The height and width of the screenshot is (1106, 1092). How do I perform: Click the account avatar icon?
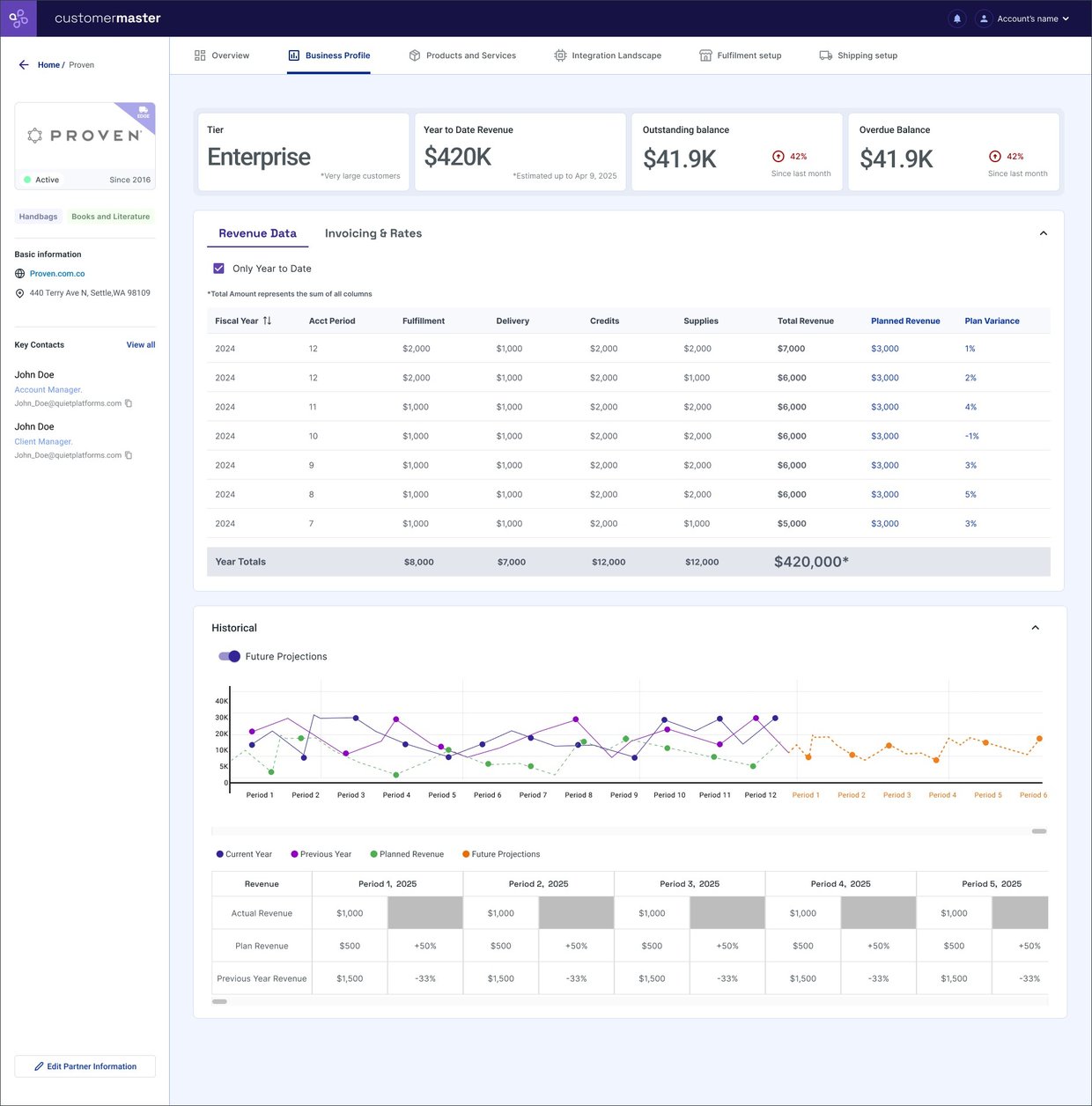tap(984, 18)
